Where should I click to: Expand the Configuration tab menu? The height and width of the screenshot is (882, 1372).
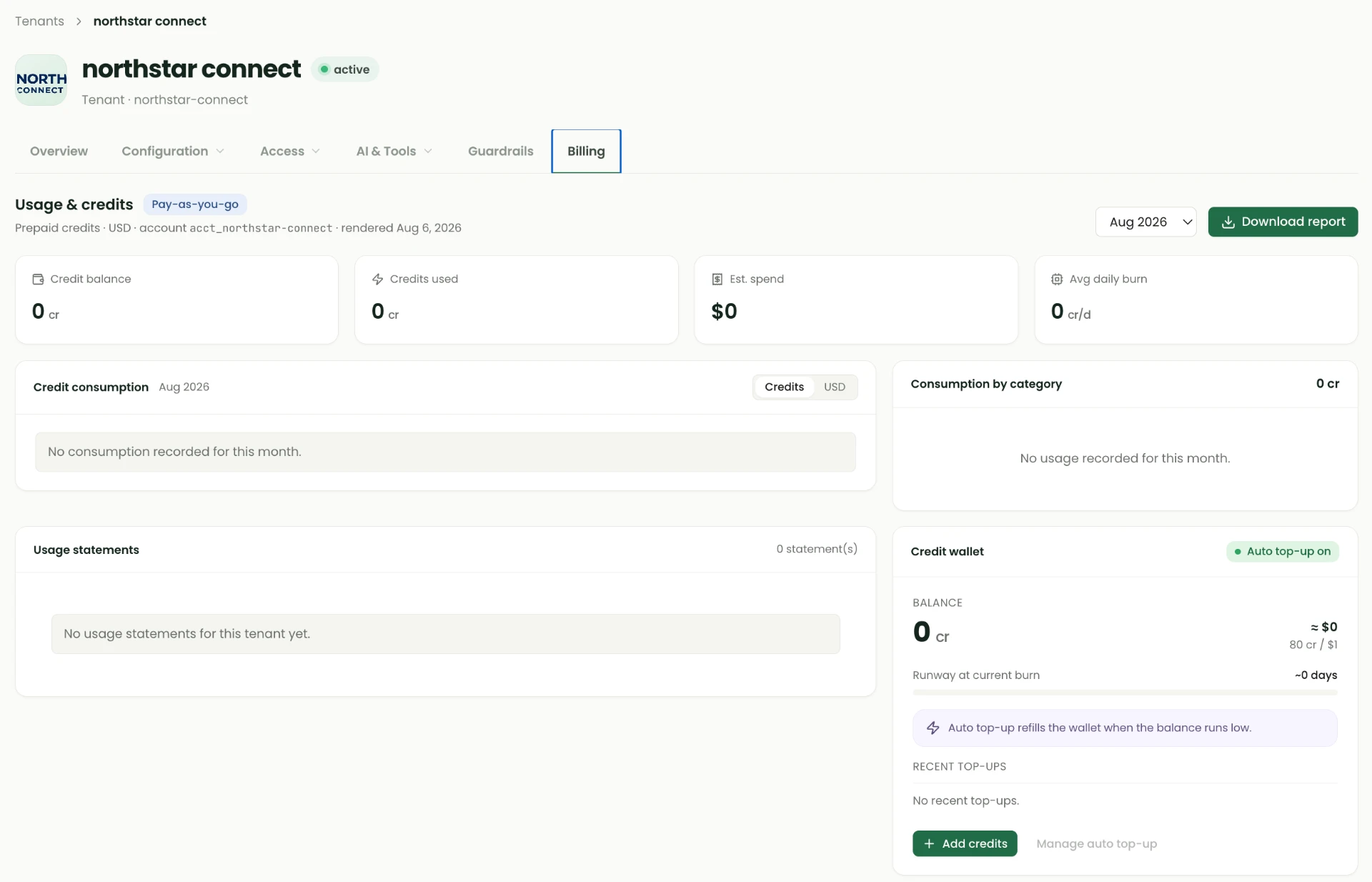[173, 151]
